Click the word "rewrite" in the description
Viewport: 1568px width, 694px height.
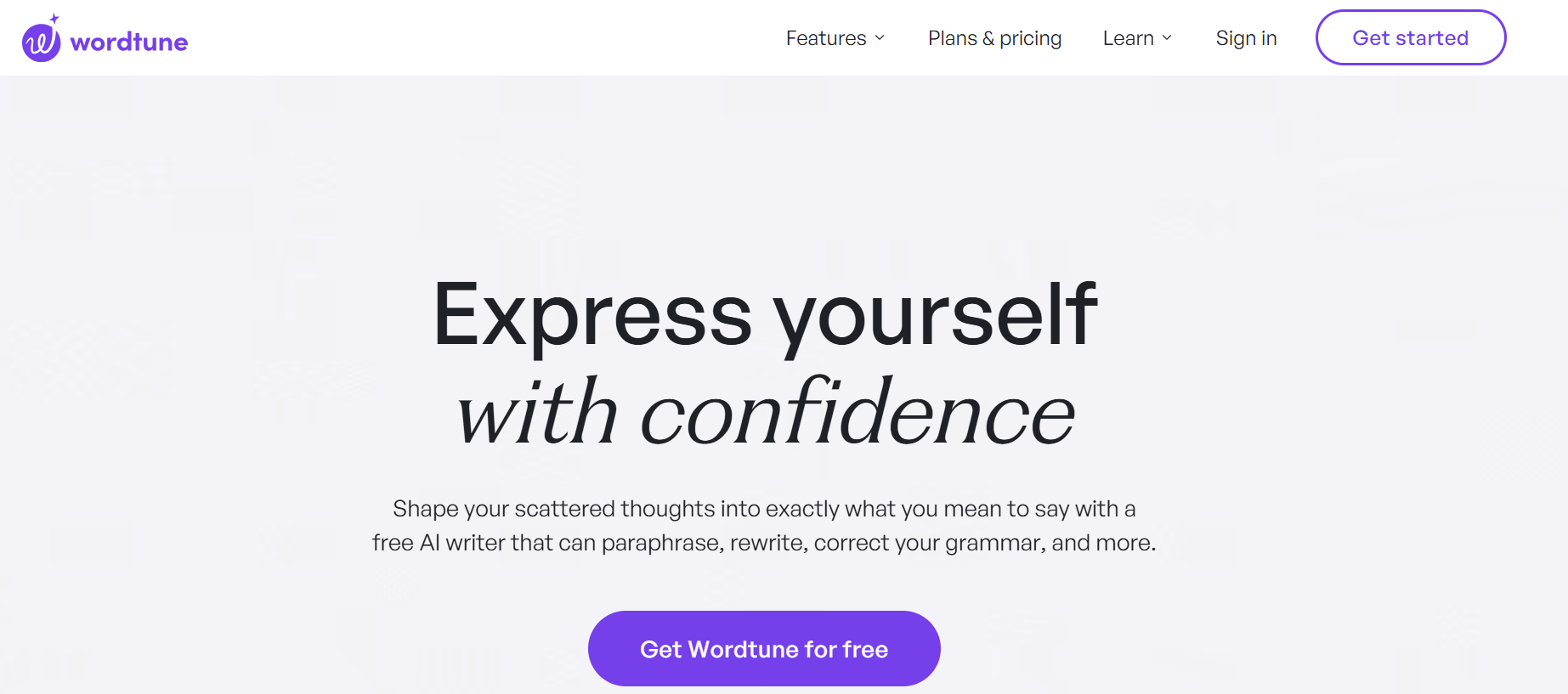click(767, 543)
